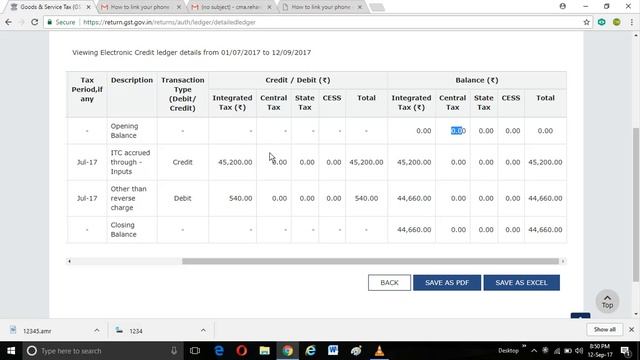Switch to the Gmail 'How to link your phone' tab
Viewport: 640px width, 360px height.
[x=140, y=7]
